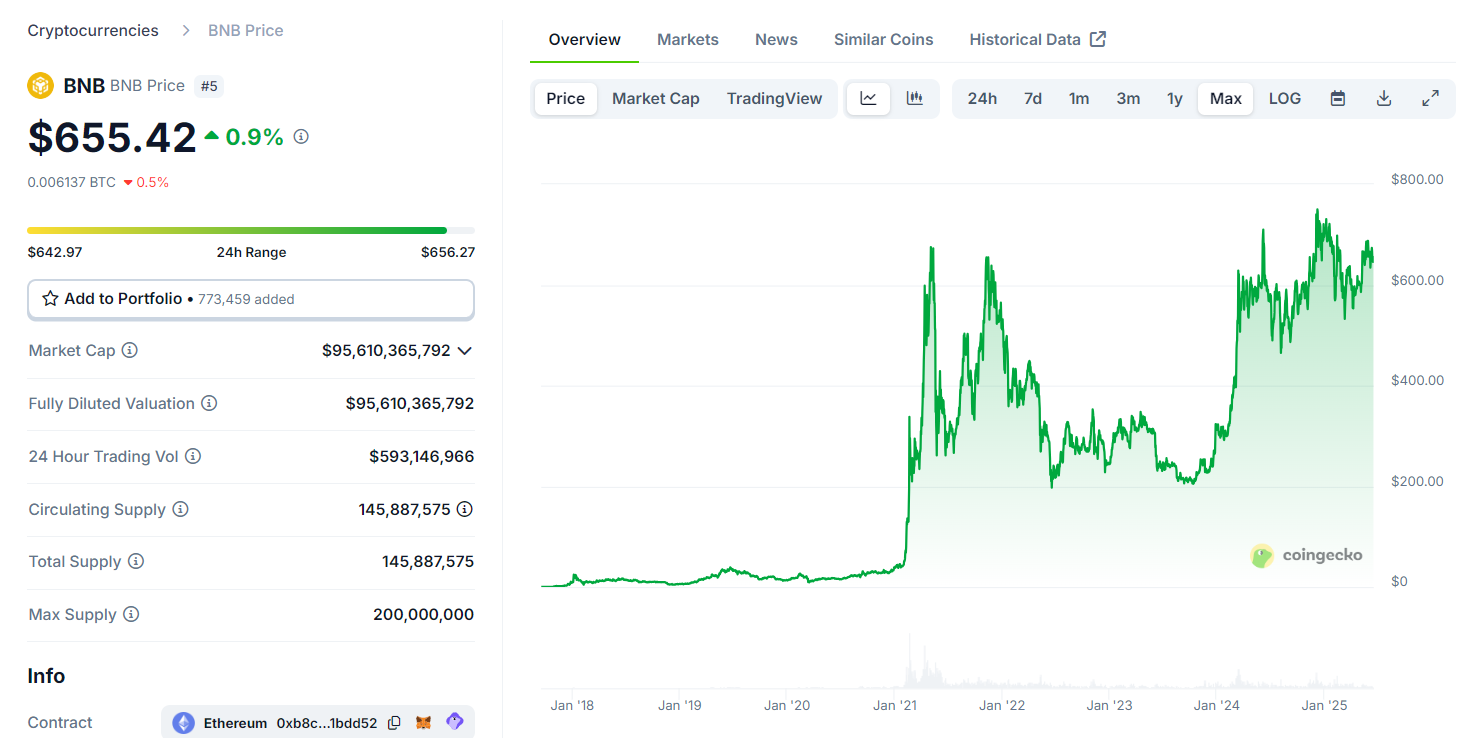Click the $593,146,966 trading volume value
The image size is (1473, 738).
click(x=422, y=457)
